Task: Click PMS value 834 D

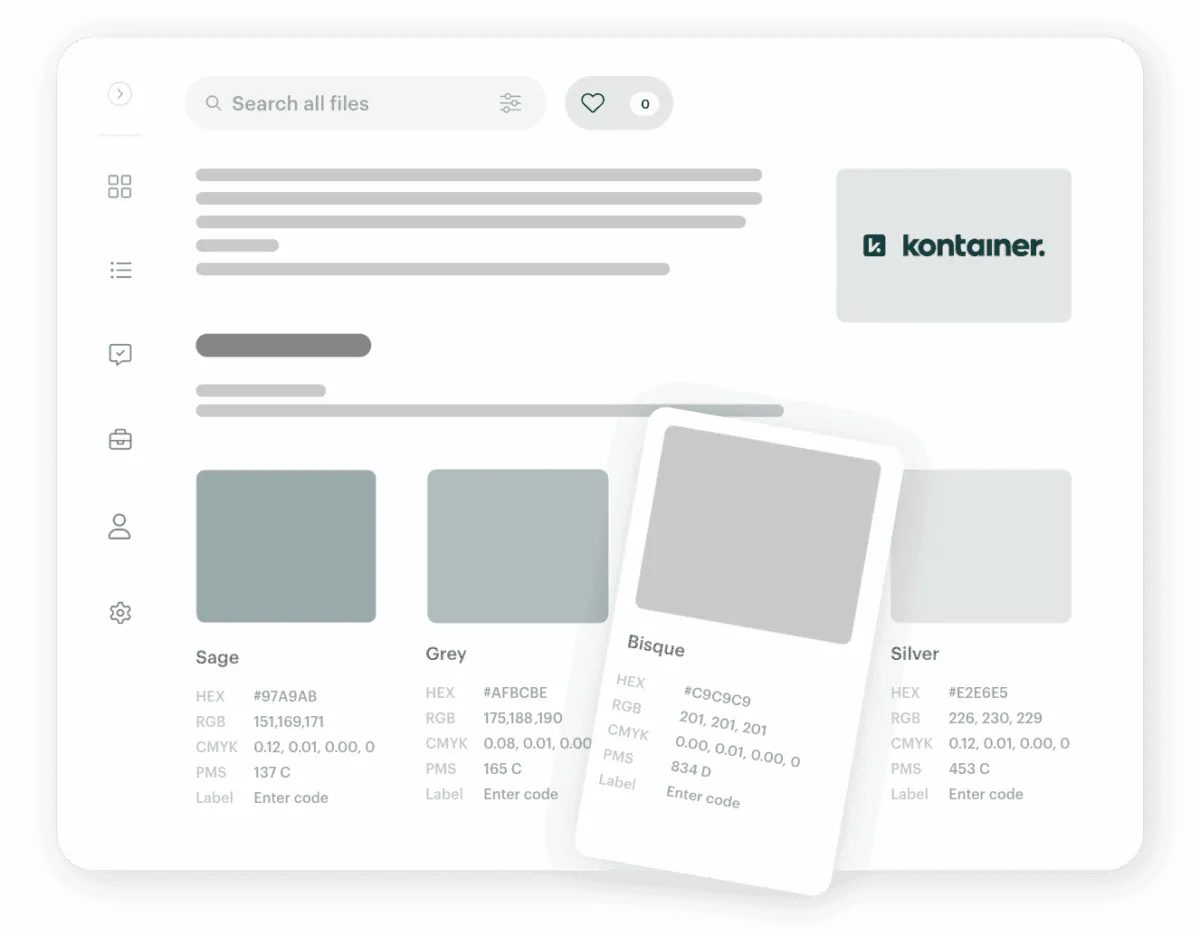Action: pos(691,768)
